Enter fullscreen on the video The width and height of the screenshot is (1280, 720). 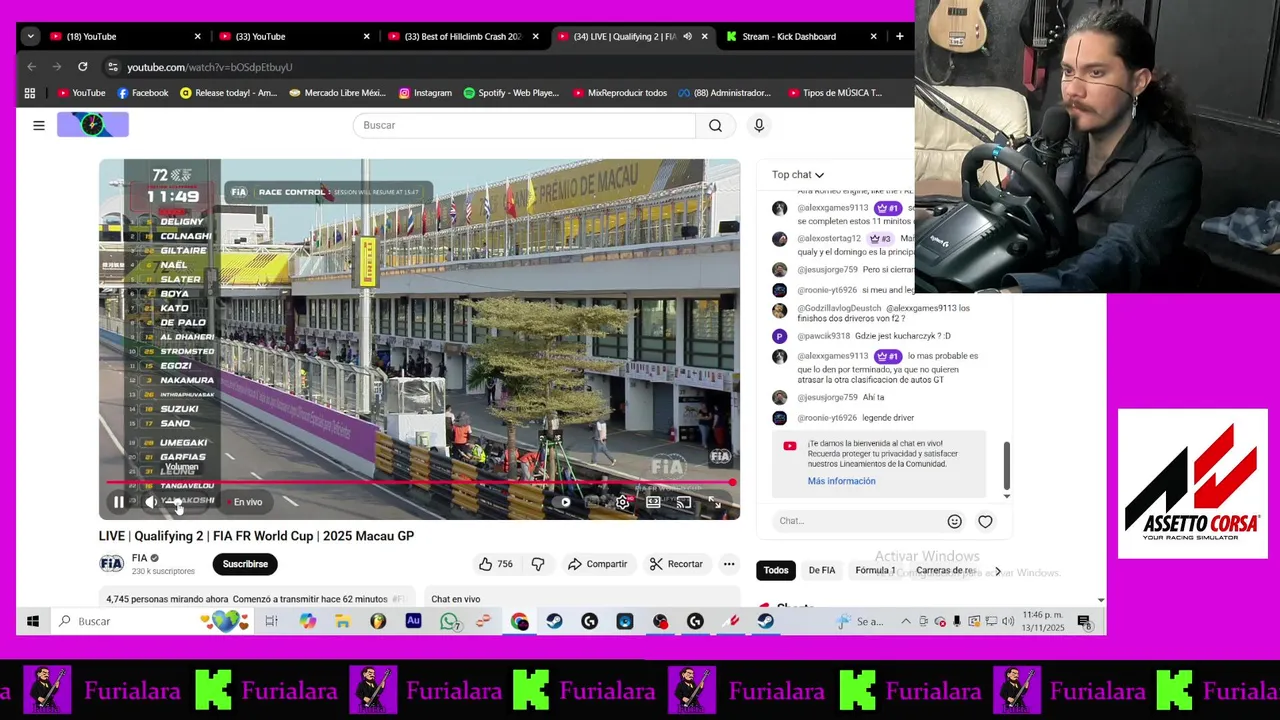click(714, 502)
